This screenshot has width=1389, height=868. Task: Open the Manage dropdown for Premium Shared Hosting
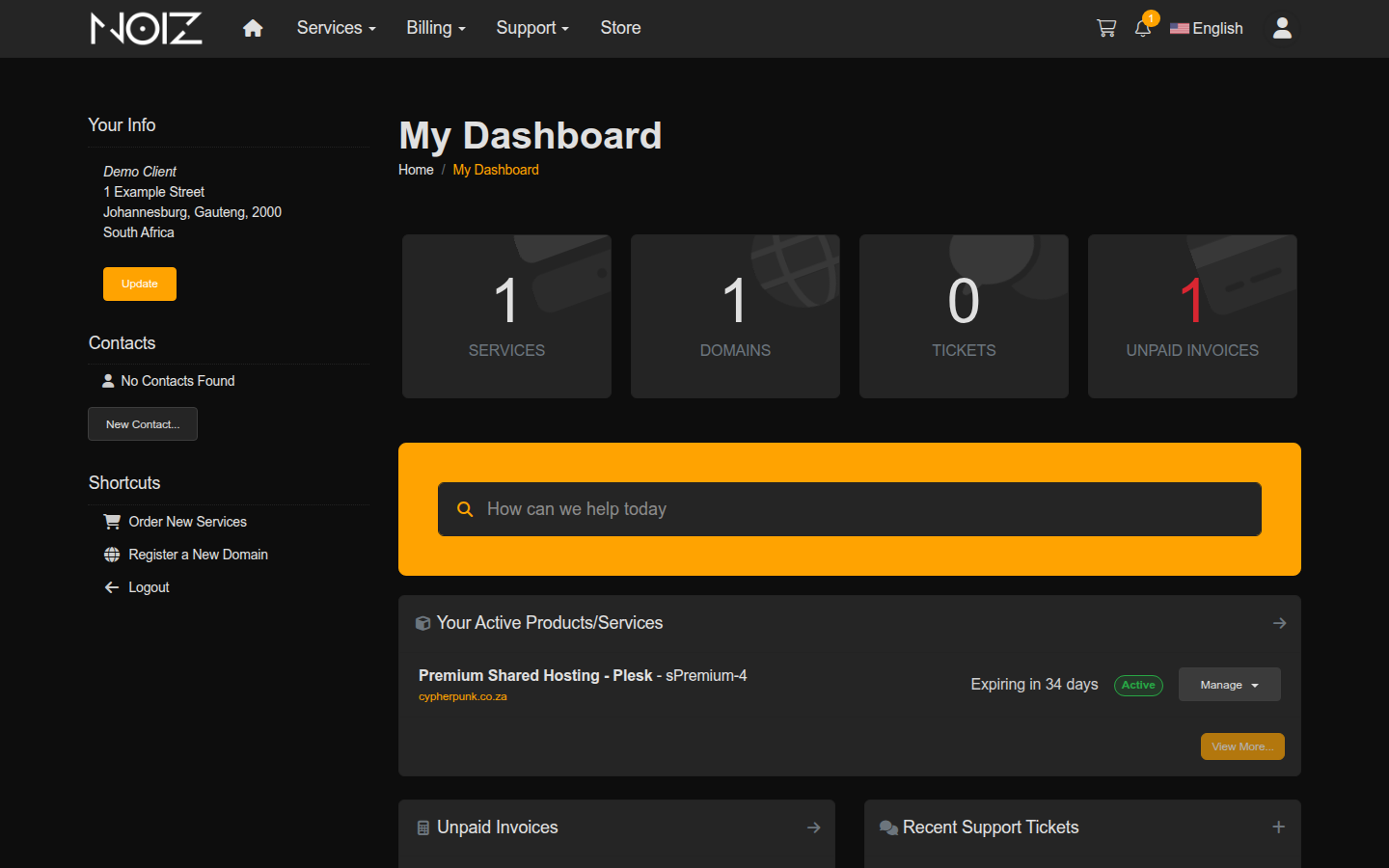pos(1230,685)
